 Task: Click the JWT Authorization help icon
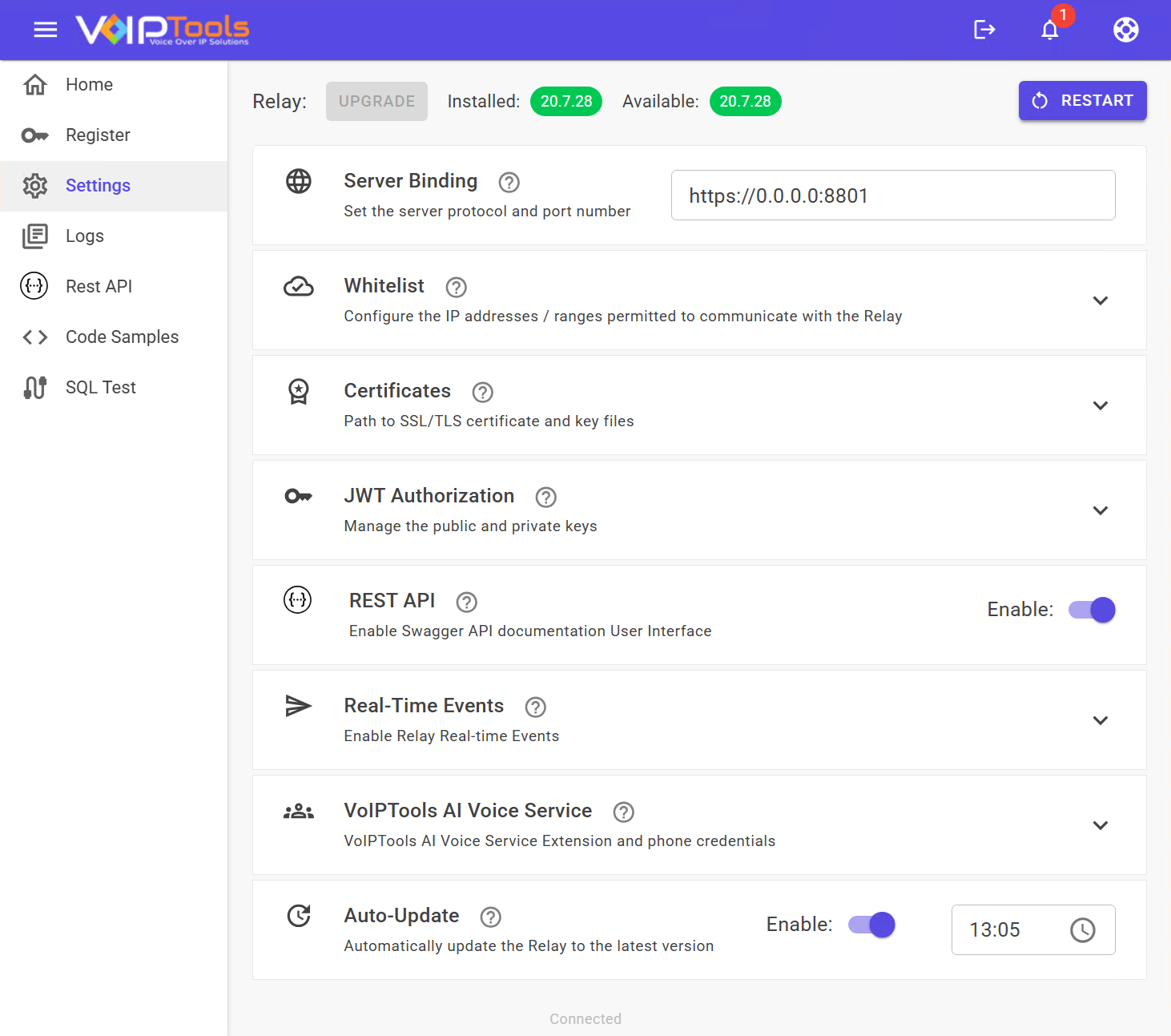point(545,498)
